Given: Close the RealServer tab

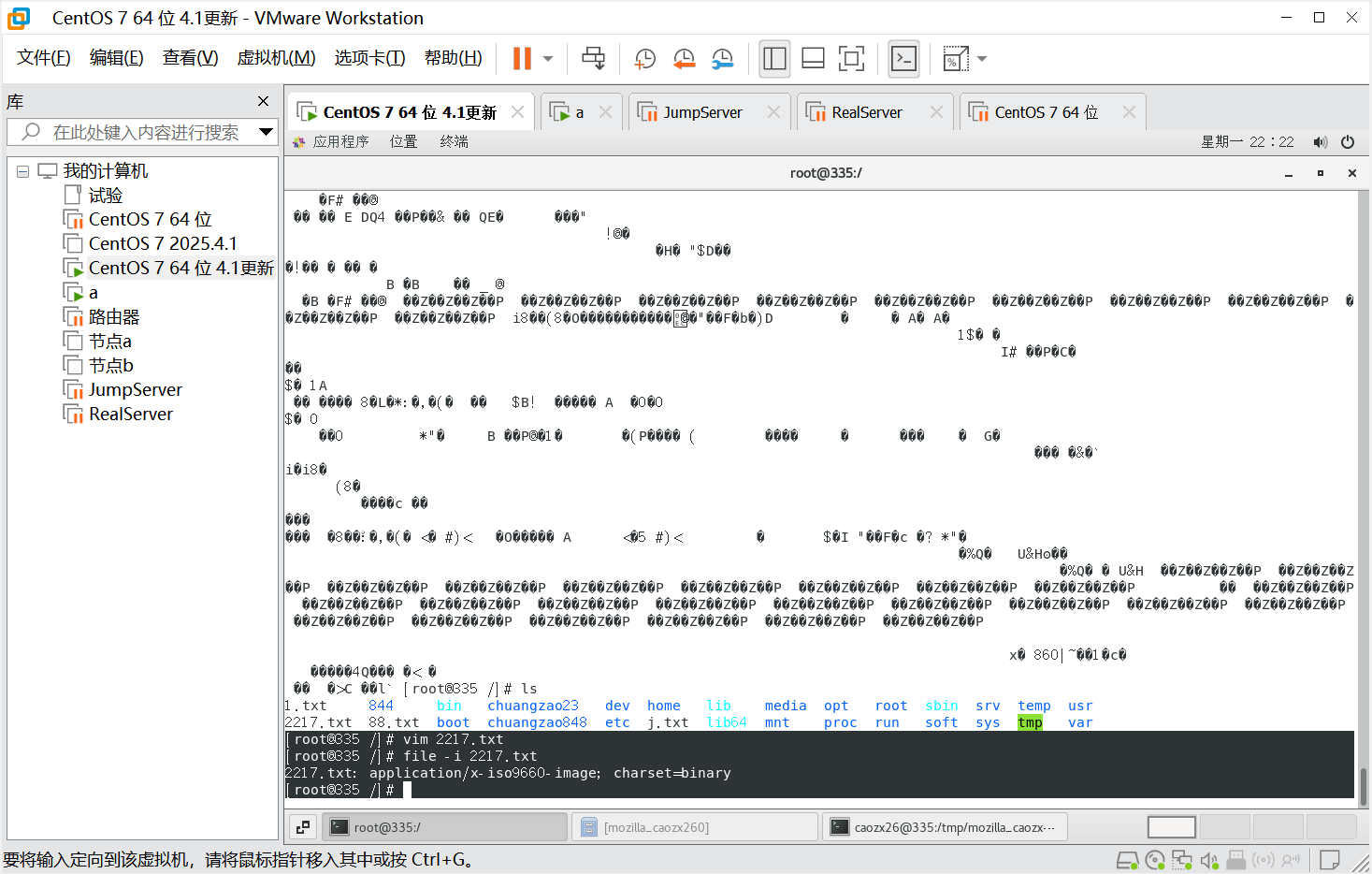Looking at the screenshot, I should pyautogui.click(x=936, y=112).
